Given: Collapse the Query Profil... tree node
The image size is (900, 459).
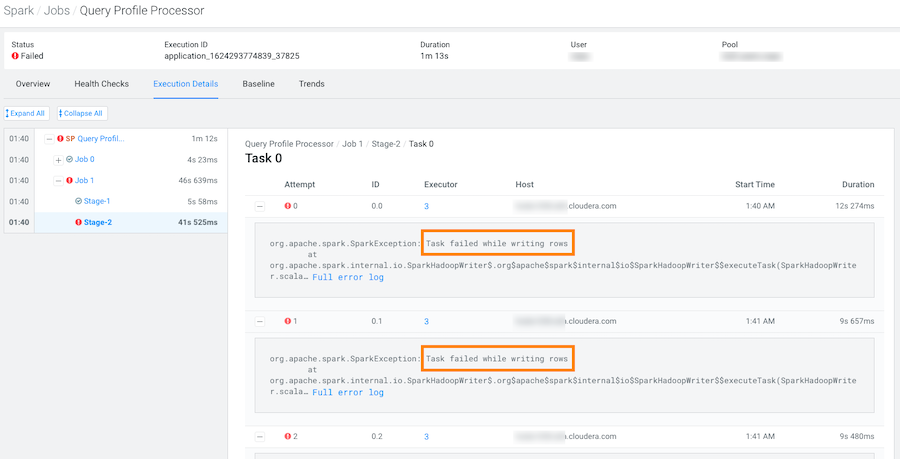Looking at the screenshot, I should pos(49,139).
